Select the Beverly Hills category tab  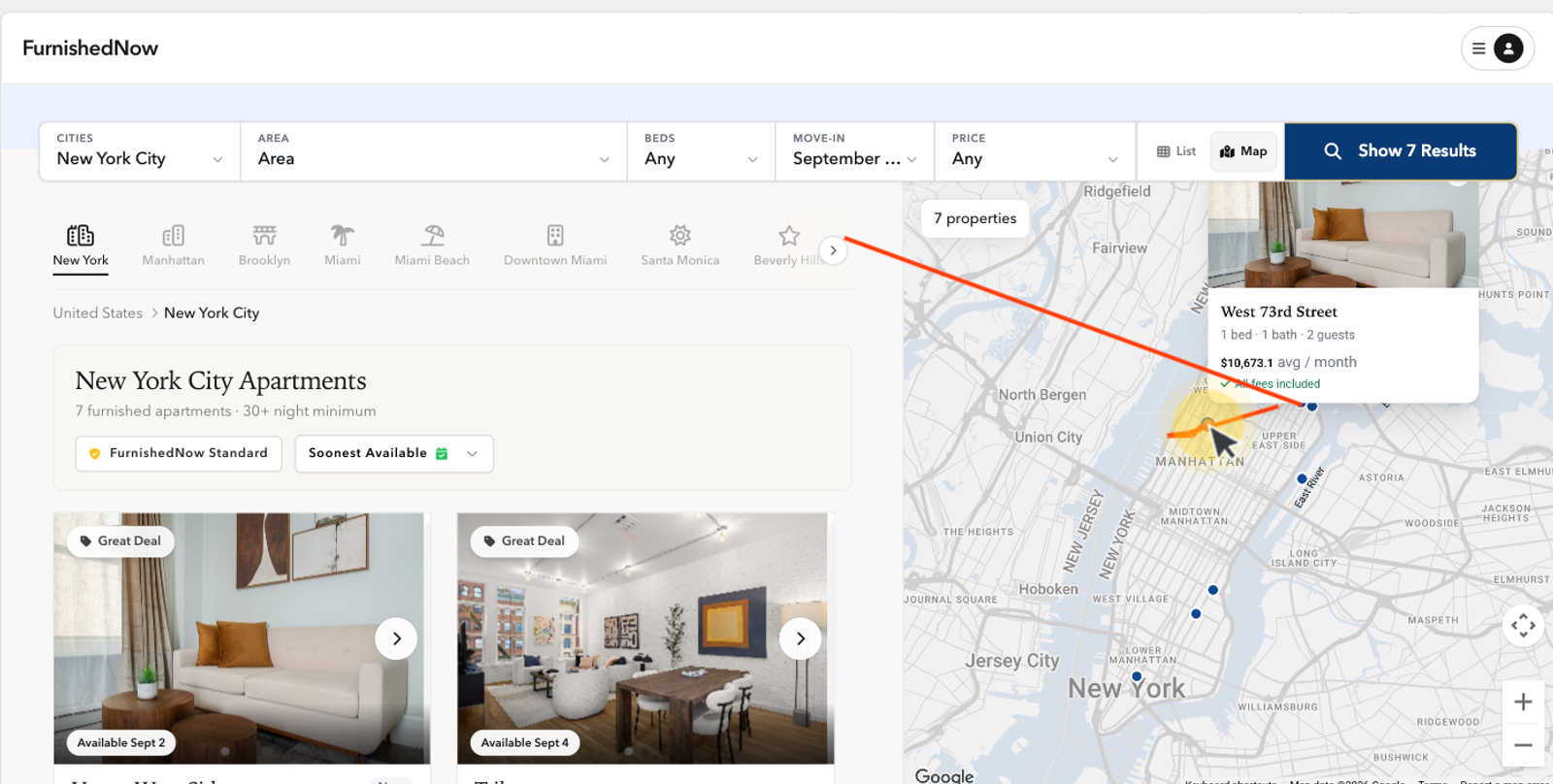(787, 246)
